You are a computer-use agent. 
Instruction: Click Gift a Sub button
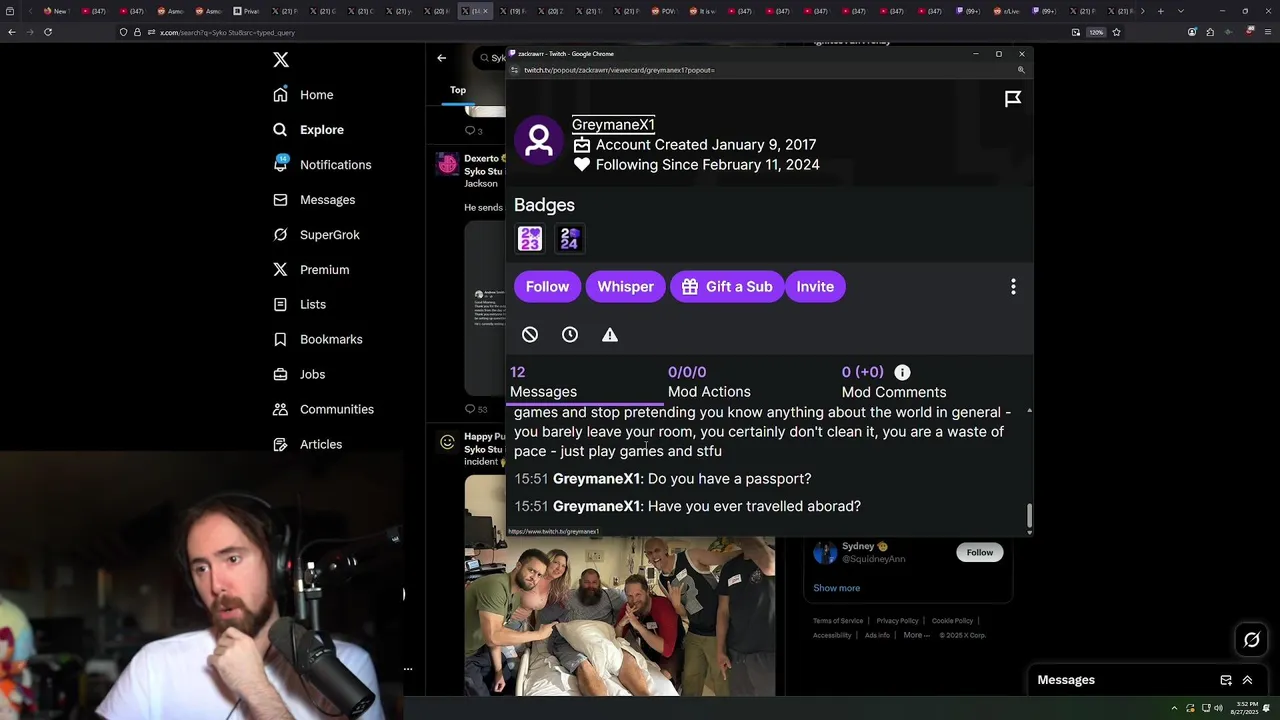tap(727, 287)
